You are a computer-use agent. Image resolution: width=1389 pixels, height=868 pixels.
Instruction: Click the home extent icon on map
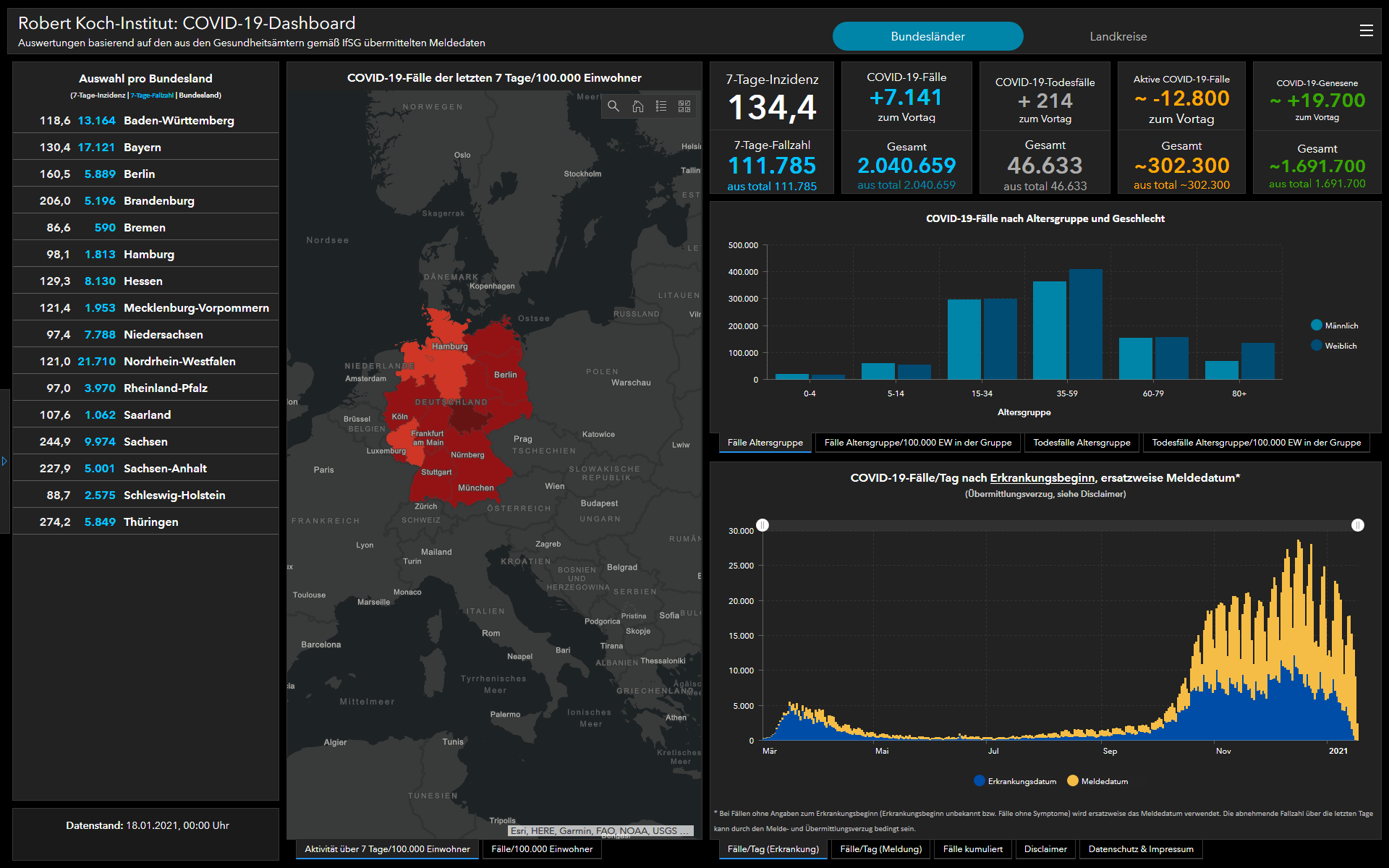[637, 106]
